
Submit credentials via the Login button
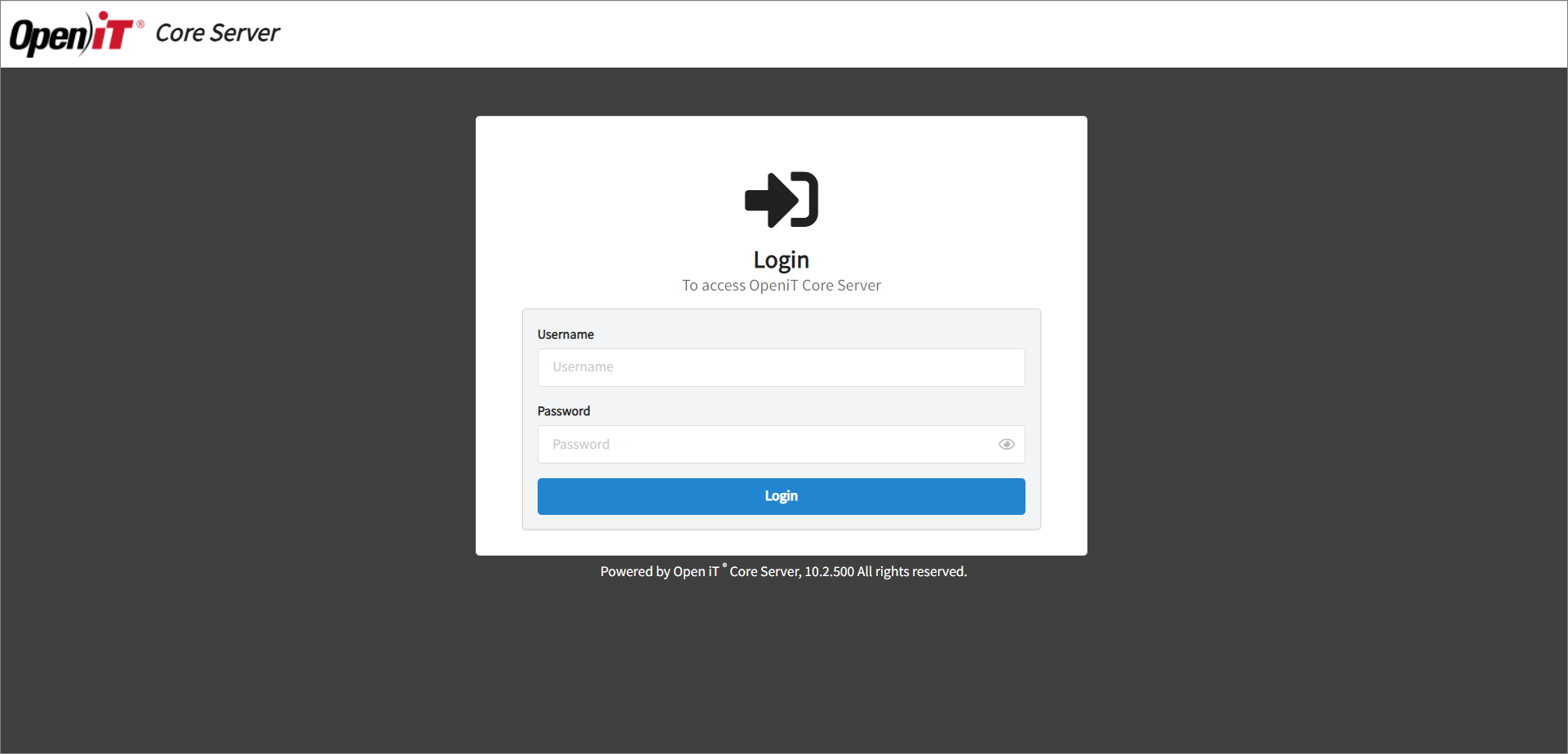click(x=781, y=496)
